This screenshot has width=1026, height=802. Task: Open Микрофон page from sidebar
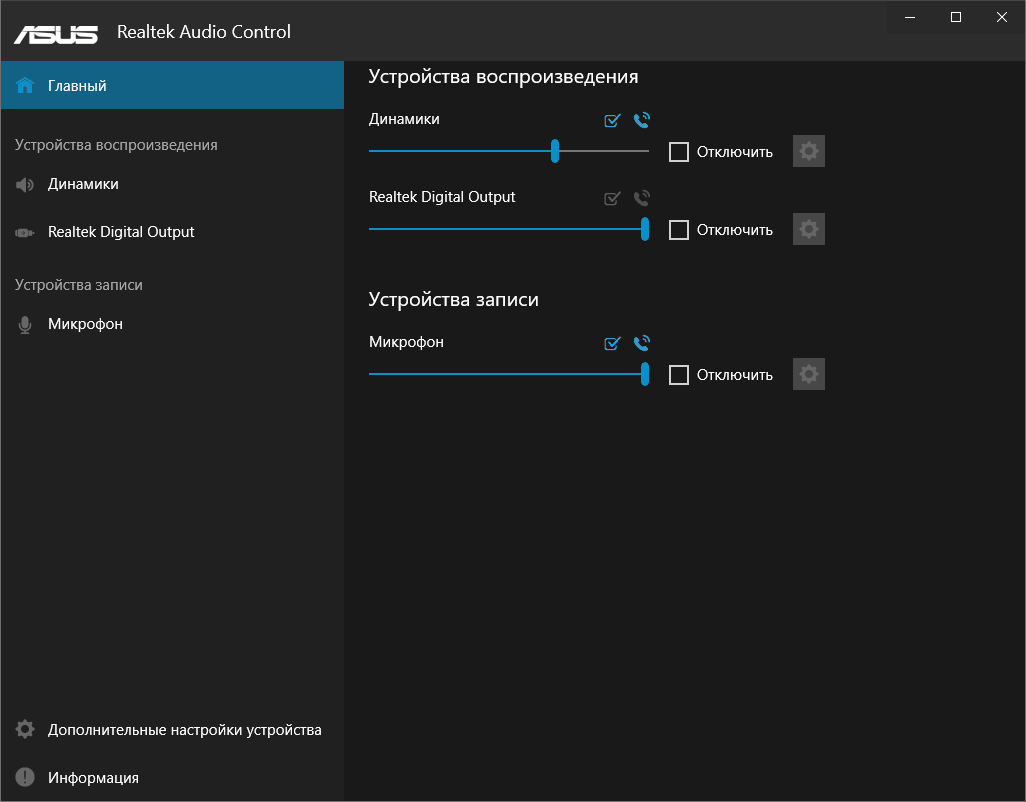[85, 324]
